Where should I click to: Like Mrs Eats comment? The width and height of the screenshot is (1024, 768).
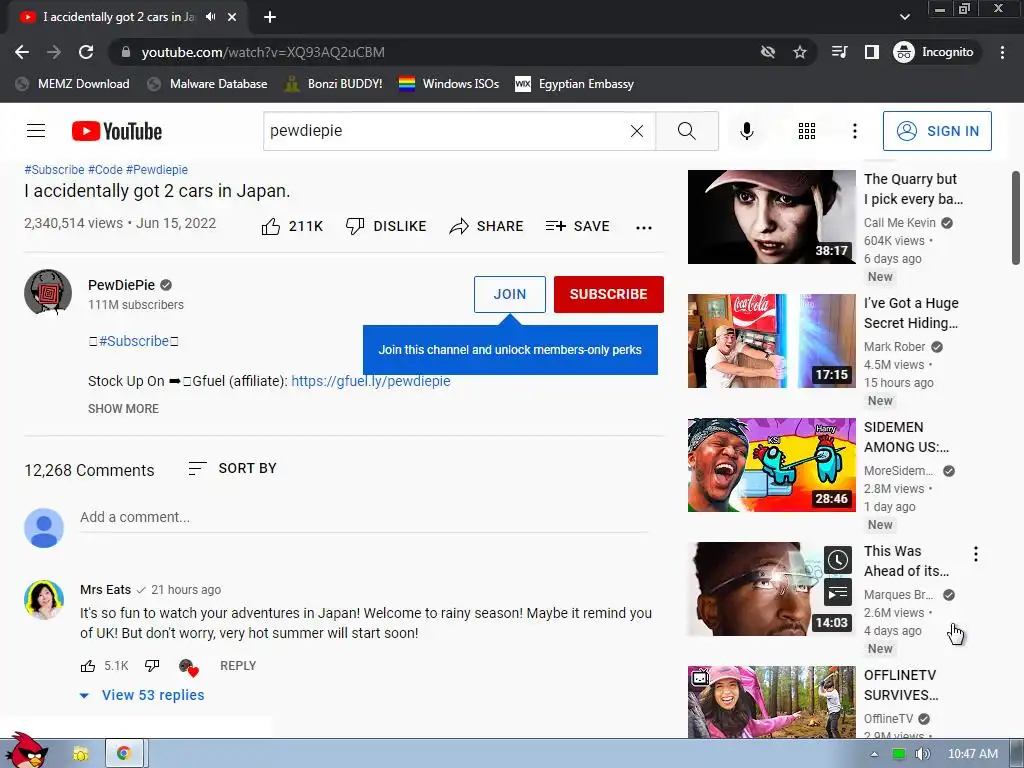tap(88, 666)
